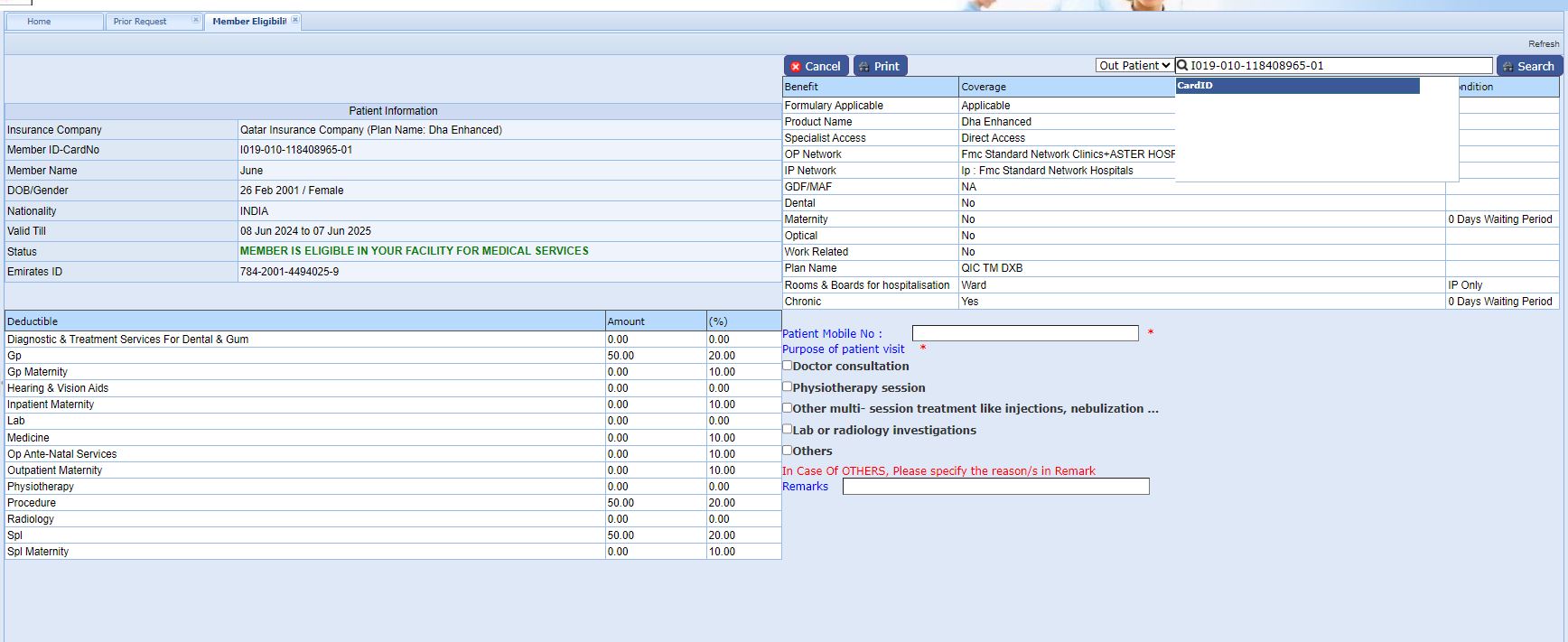Click the Refresh link
The width and height of the screenshot is (1568, 642).
point(1543,44)
